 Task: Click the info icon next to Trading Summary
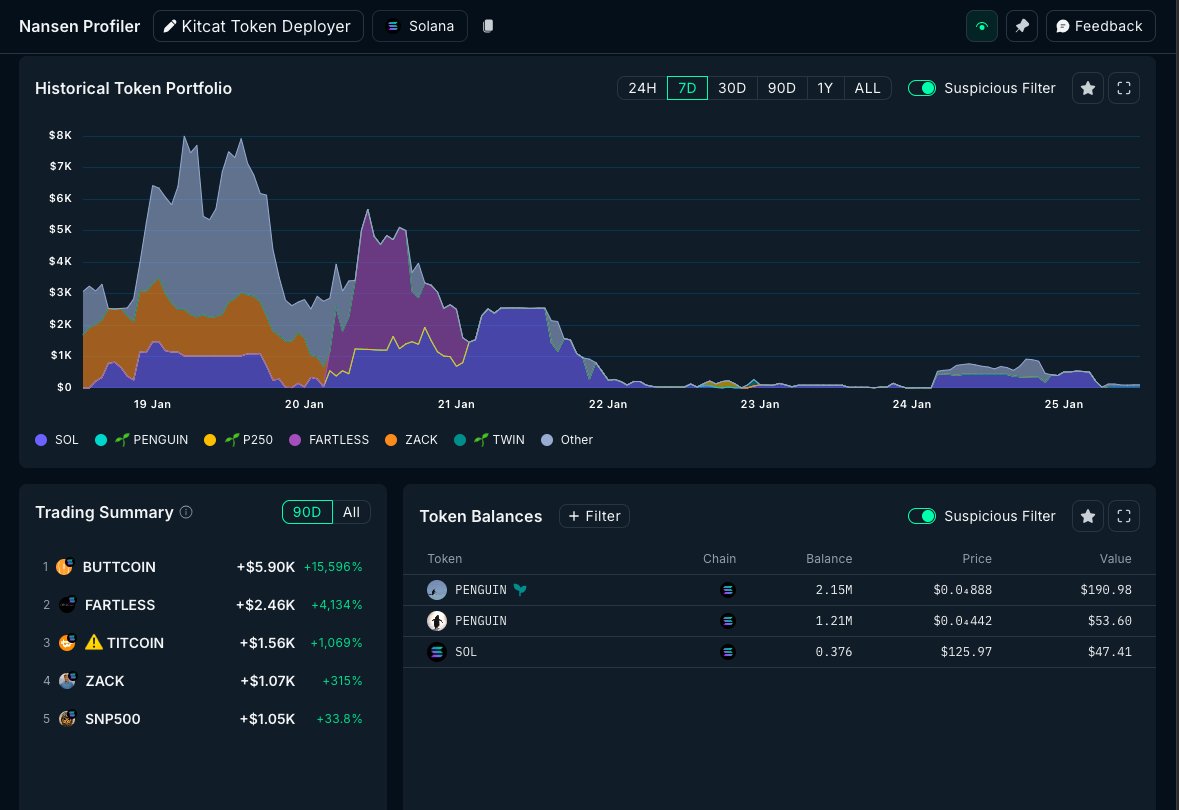[186, 512]
